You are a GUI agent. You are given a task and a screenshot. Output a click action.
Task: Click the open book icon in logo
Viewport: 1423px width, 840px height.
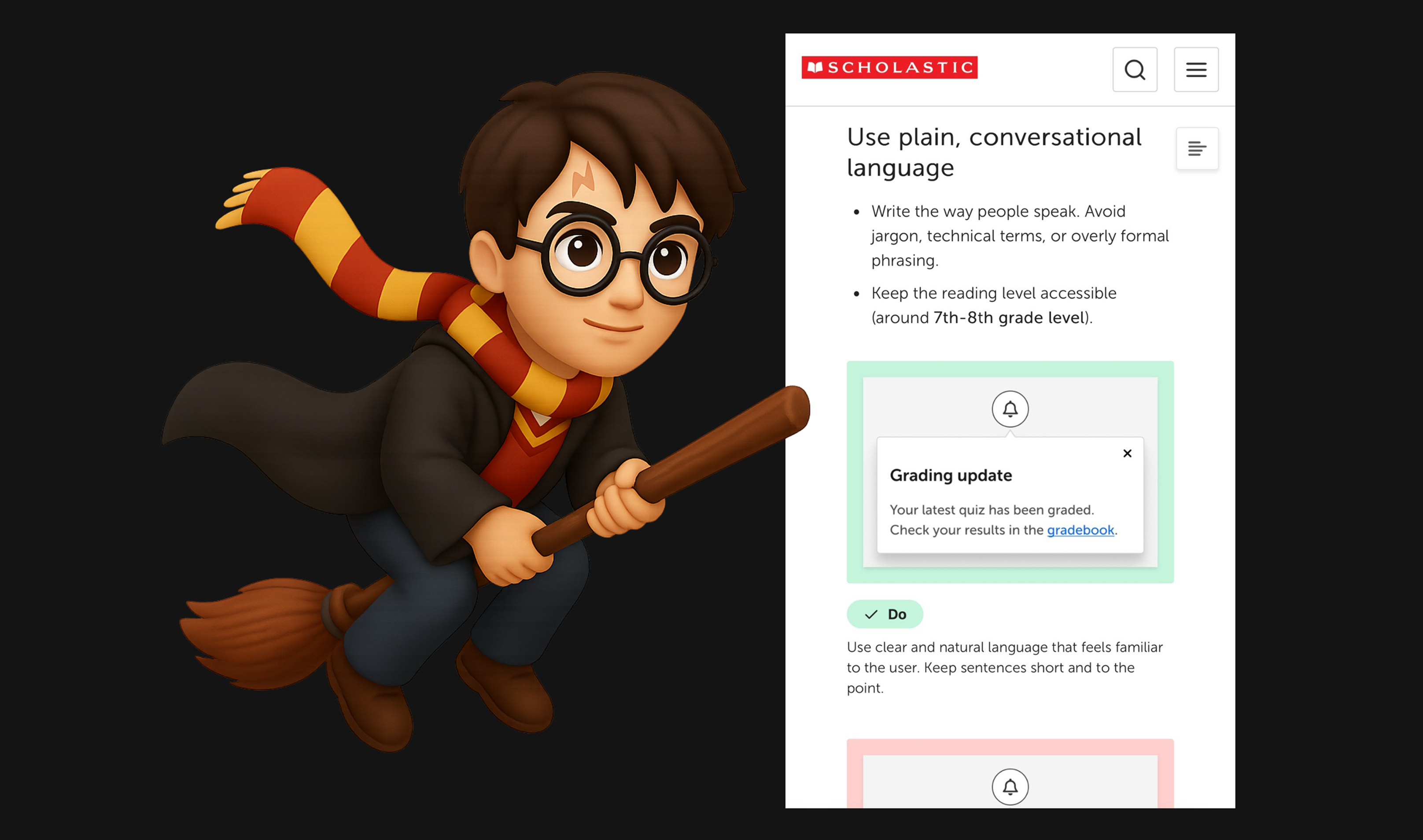tap(815, 68)
